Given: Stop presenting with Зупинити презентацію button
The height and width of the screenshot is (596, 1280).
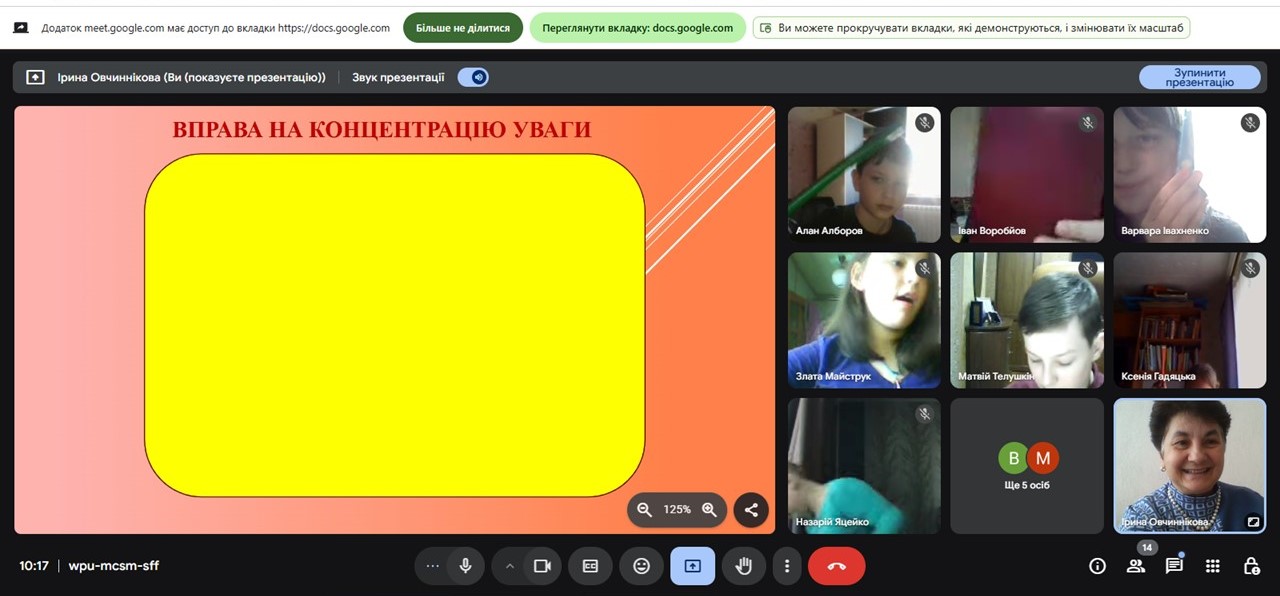Looking at the screenshot, I should (x=1200, y=77).
